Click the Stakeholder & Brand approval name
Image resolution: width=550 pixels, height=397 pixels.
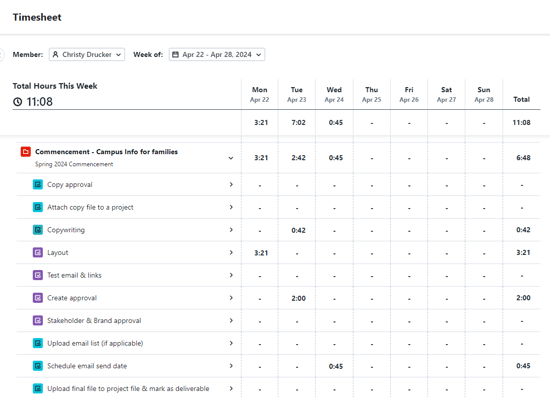[94, 321]
